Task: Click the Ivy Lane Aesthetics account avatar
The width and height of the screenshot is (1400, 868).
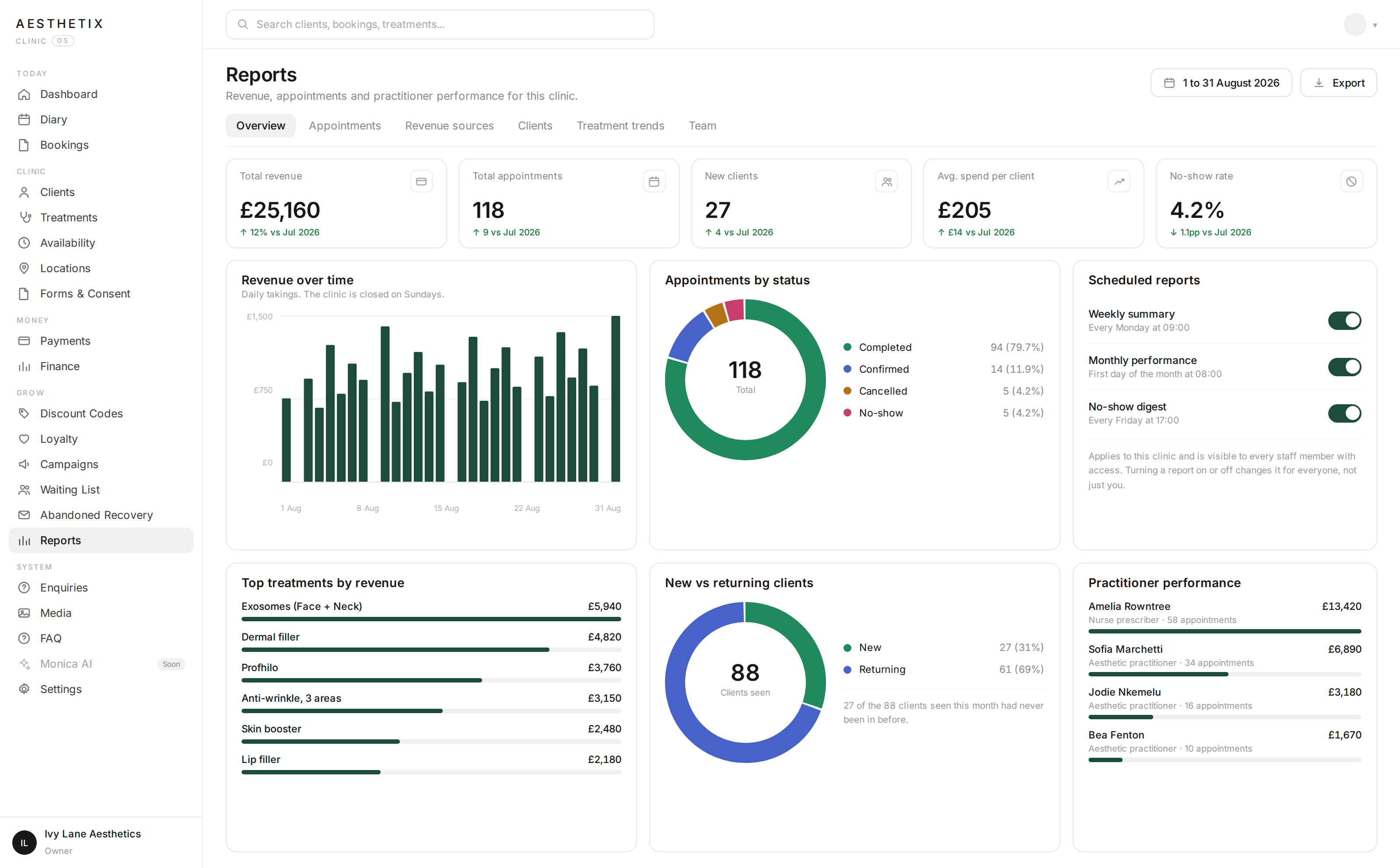Action: click(24, 842)
